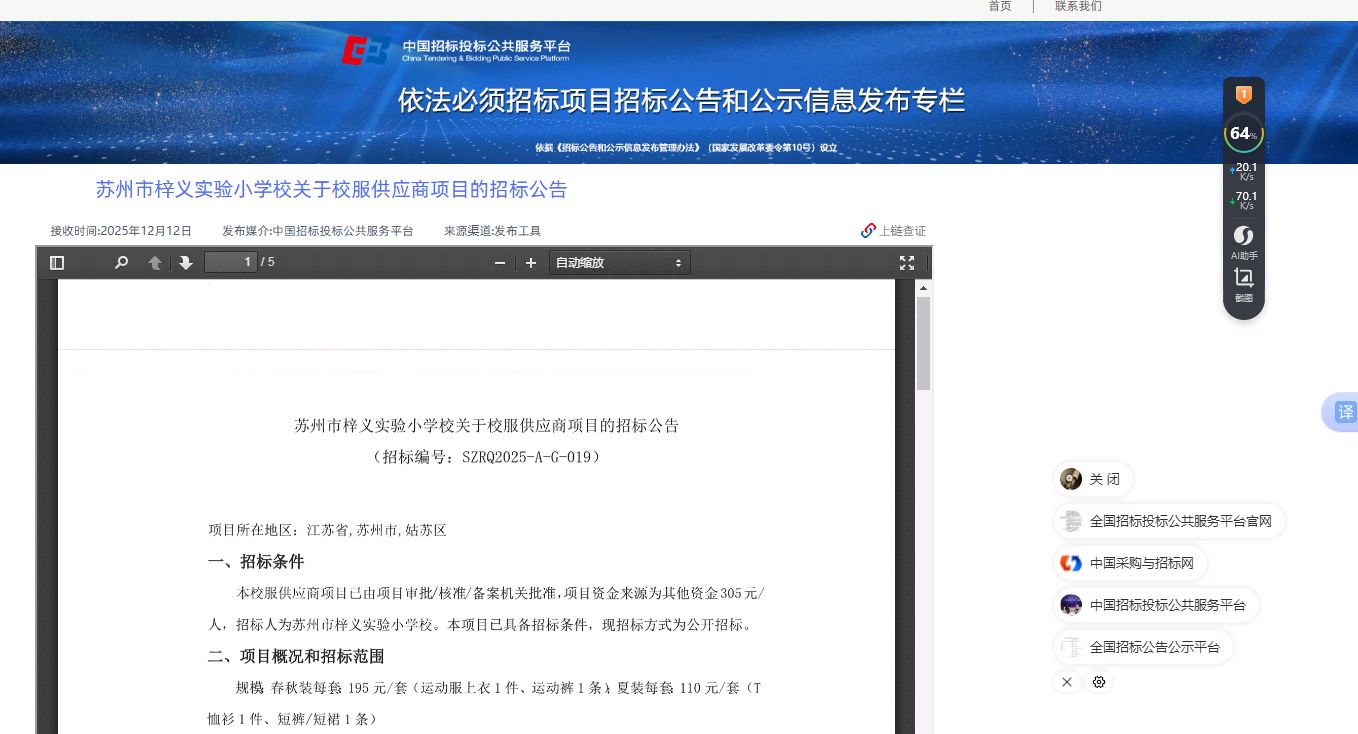The width and height of the screenshot is (1358, 734).
Task: Select 全国招标公告公示平台 suggestion
Action: 1143,647
